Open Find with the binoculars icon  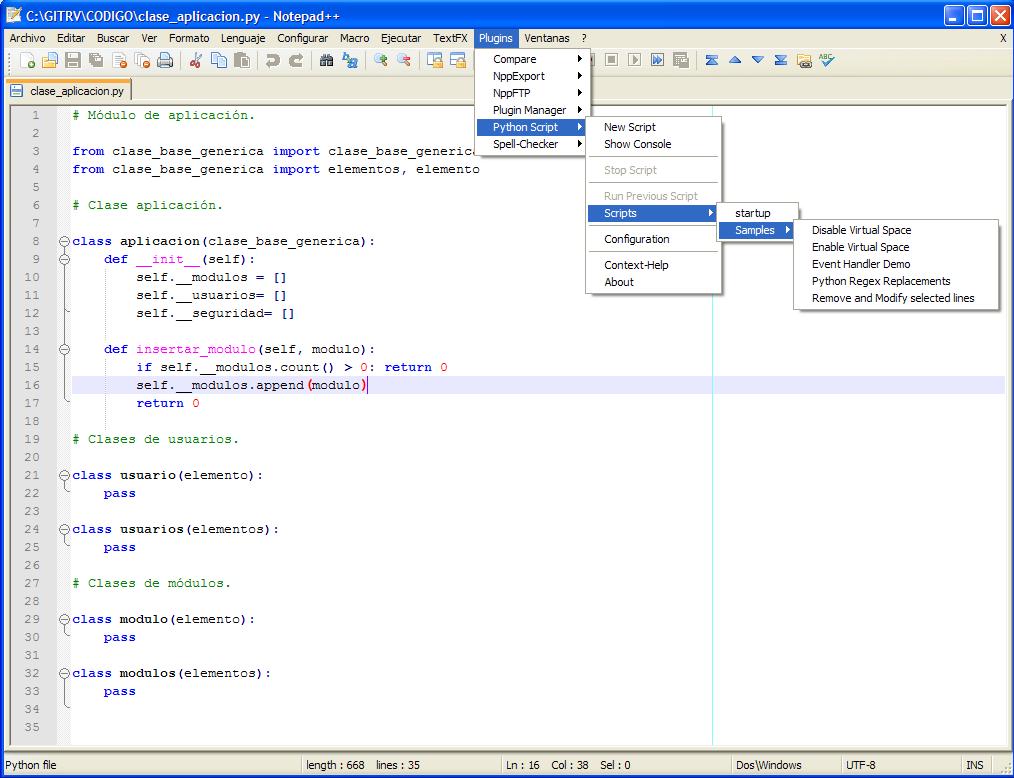tap(327, 61)
